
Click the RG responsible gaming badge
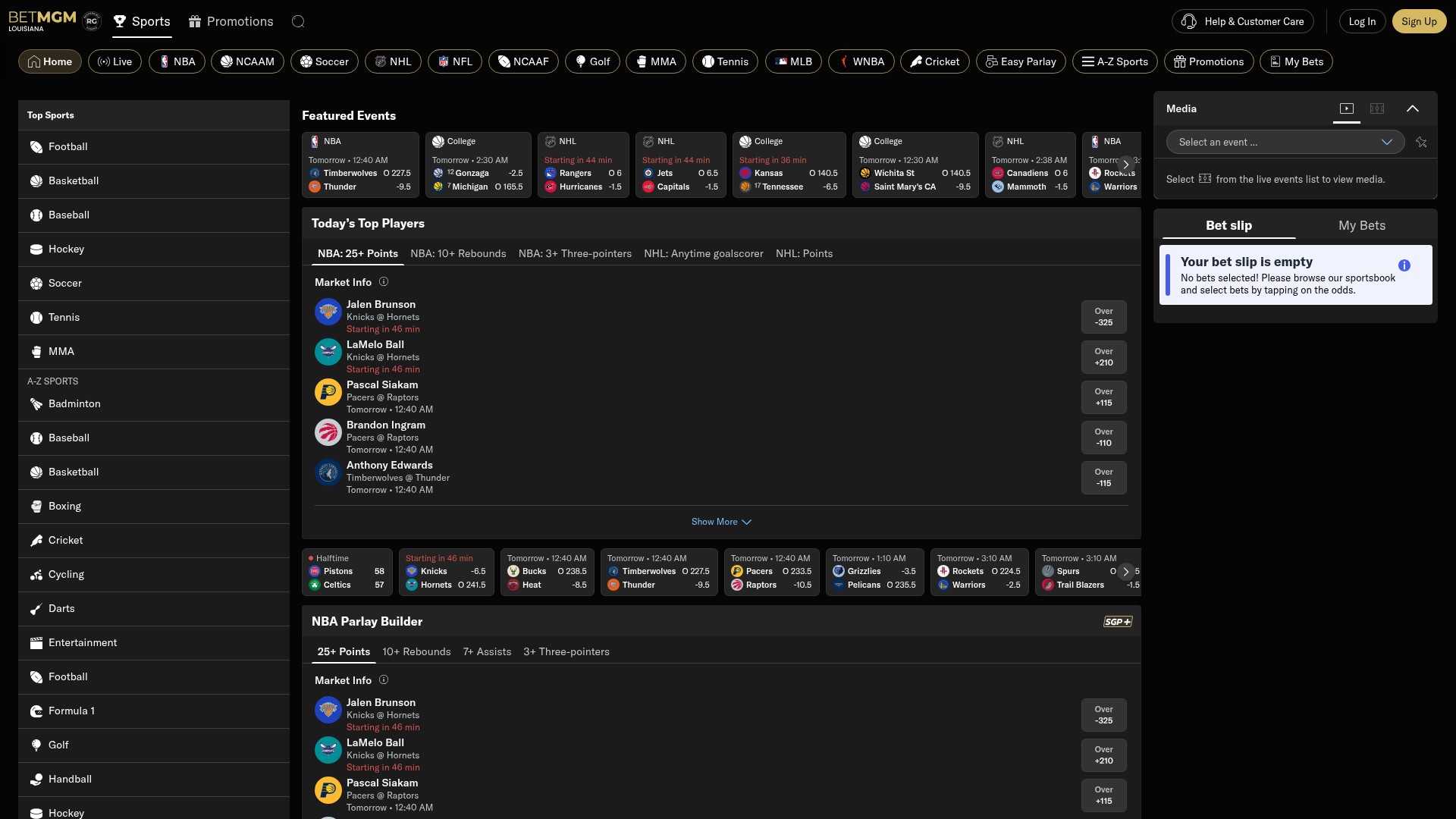coord(92,21)
